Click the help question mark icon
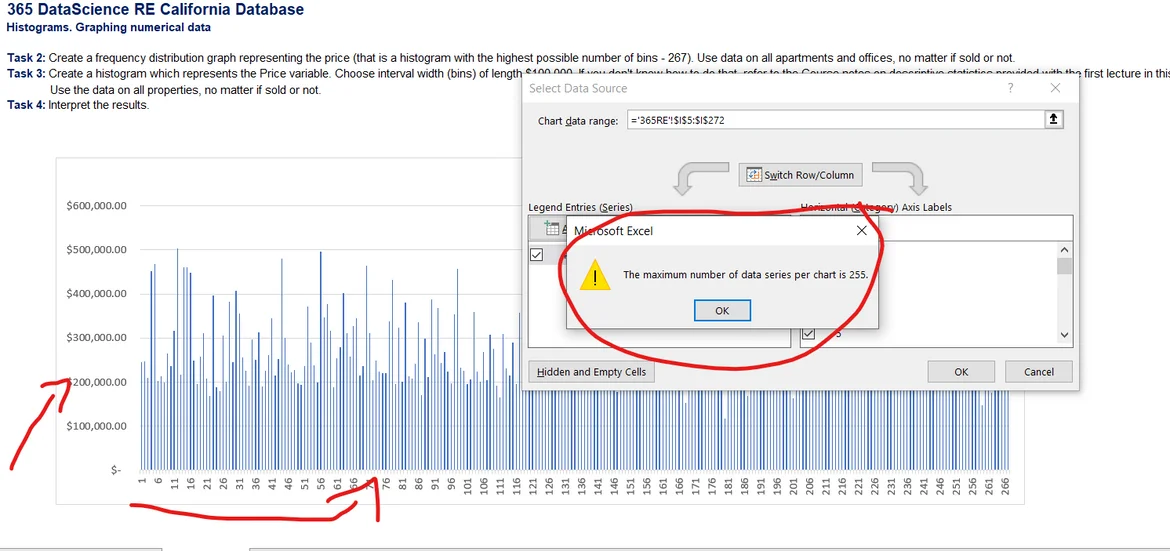This screenshot has width=1170, height=551. (1010, 88)
